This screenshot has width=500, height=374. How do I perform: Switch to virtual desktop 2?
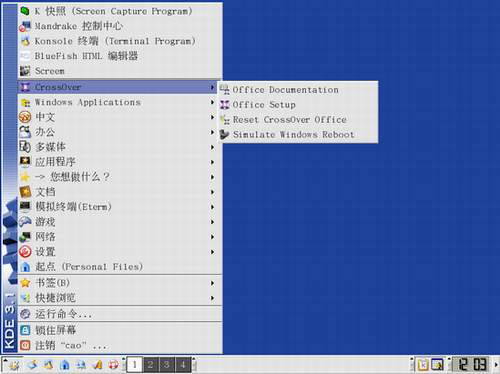point(151,365)
